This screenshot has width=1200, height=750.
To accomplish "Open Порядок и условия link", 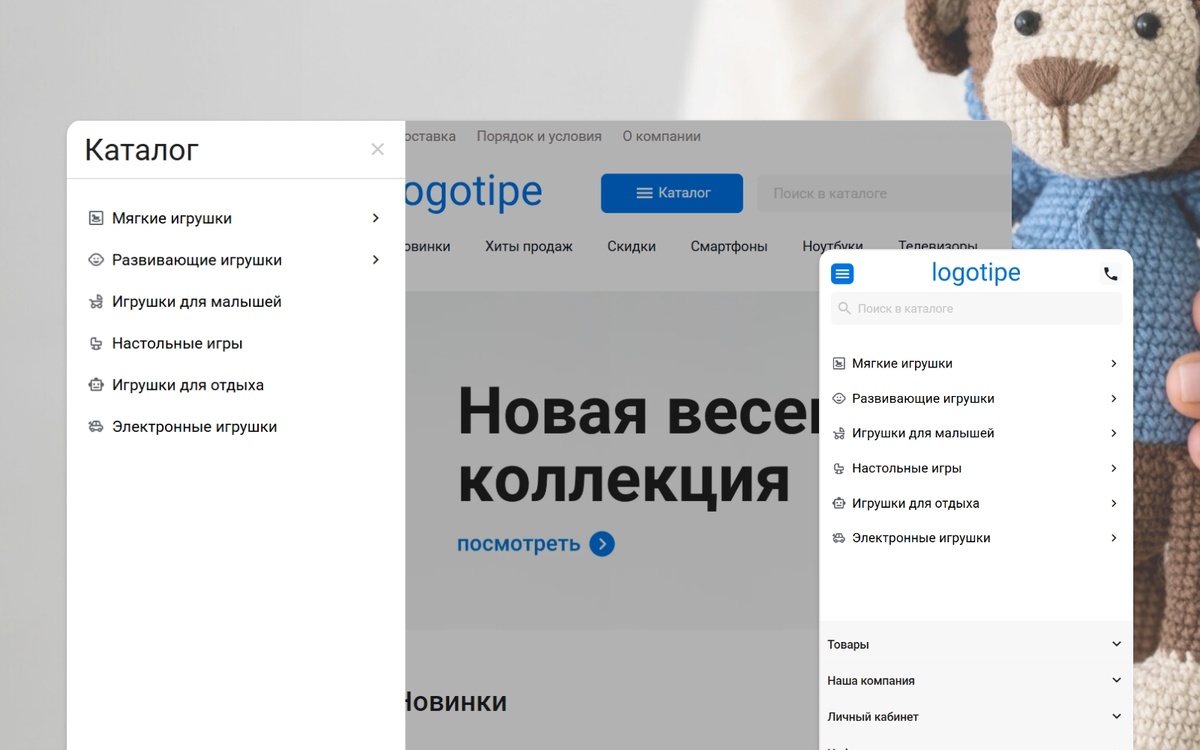I will pyautogui.click(x=539, y=136).
